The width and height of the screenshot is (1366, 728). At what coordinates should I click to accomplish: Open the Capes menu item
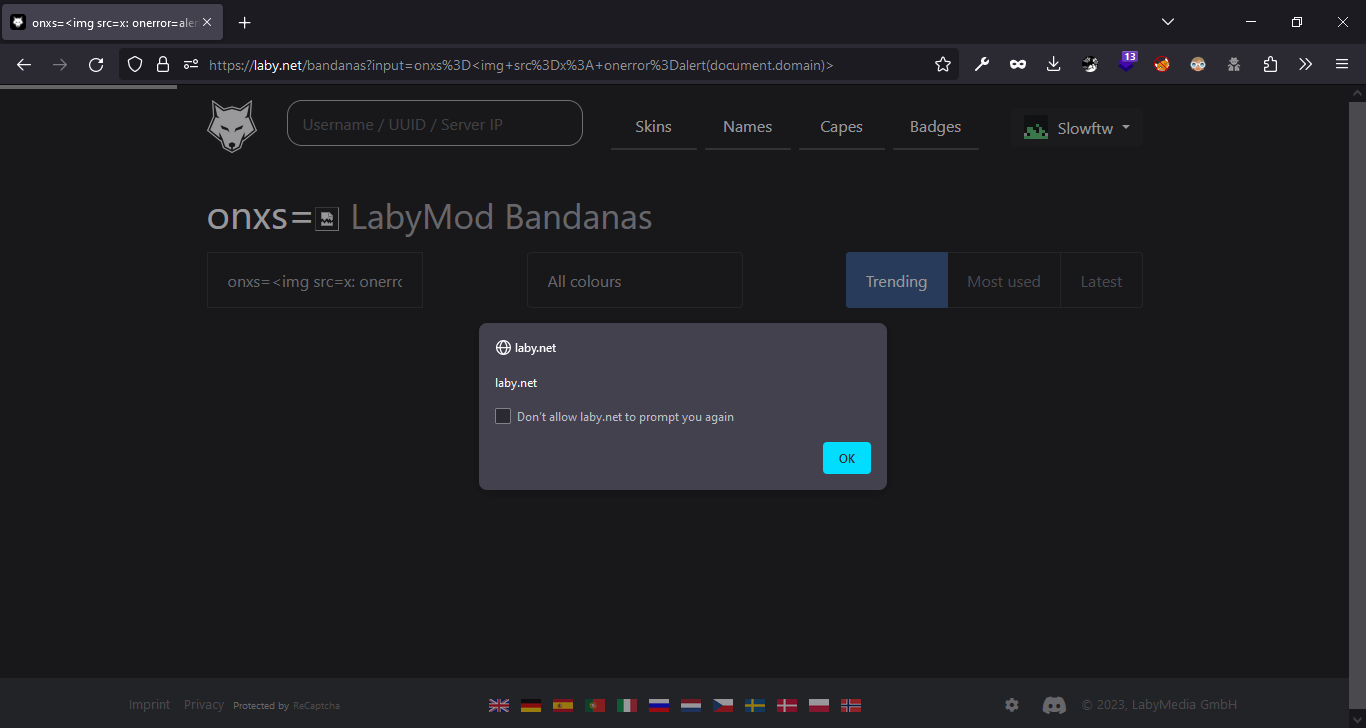coord(842,127)
